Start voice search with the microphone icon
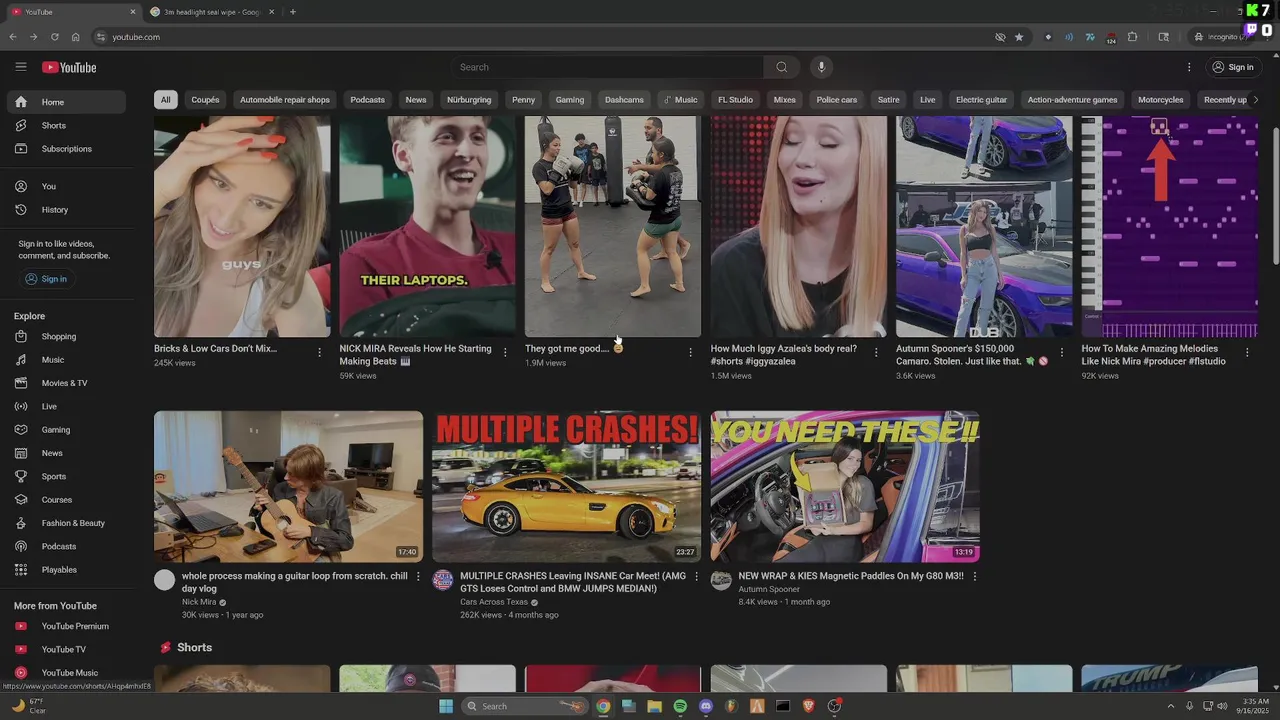Screen dimensions: 1280x720 point(821,67)
